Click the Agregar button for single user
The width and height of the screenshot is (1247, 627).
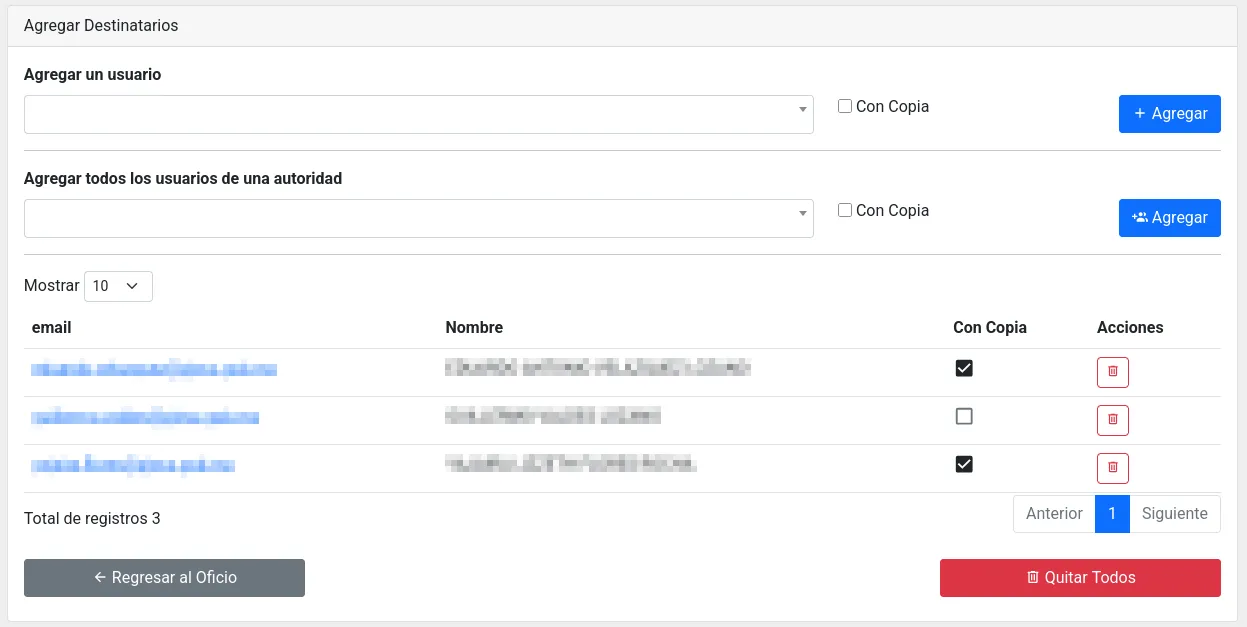point(1169,114)
